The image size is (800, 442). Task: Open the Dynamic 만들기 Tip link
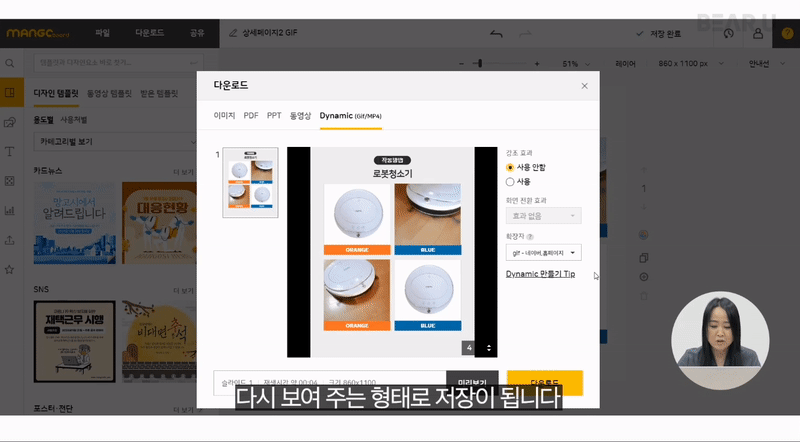[540, 274]
